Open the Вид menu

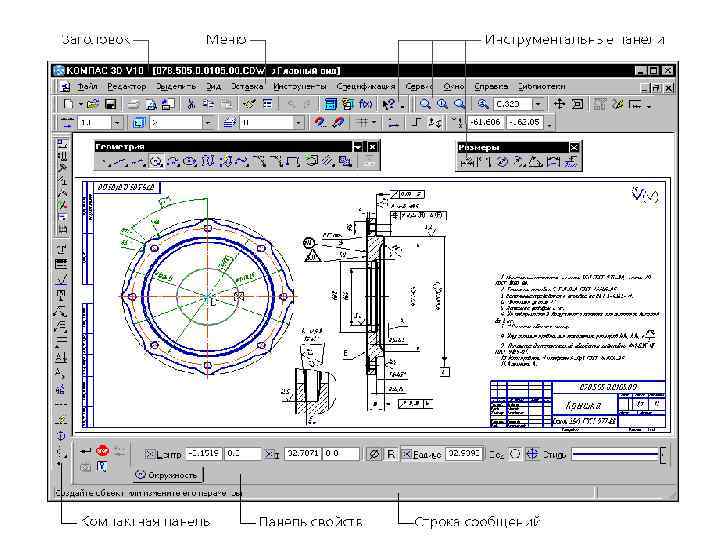214,86
